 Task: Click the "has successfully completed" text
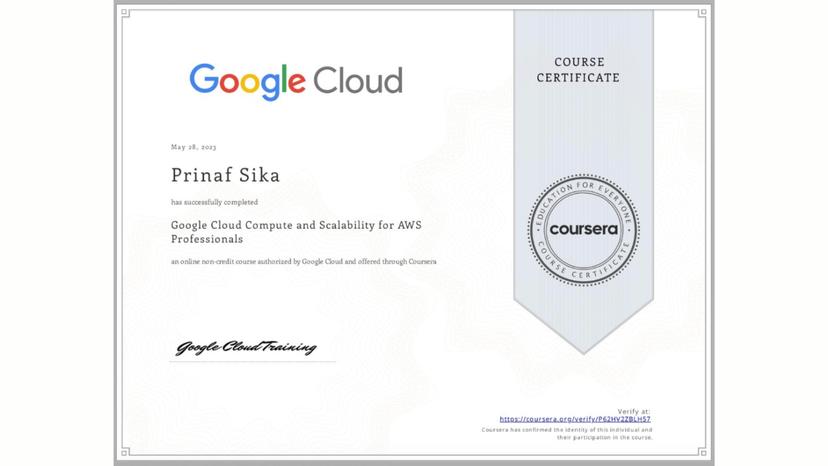click(214, 202)
